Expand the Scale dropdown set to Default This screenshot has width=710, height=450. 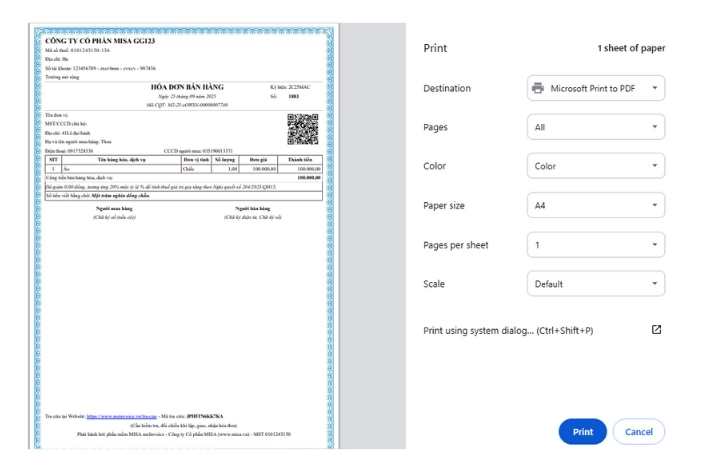tap(596, 284)
